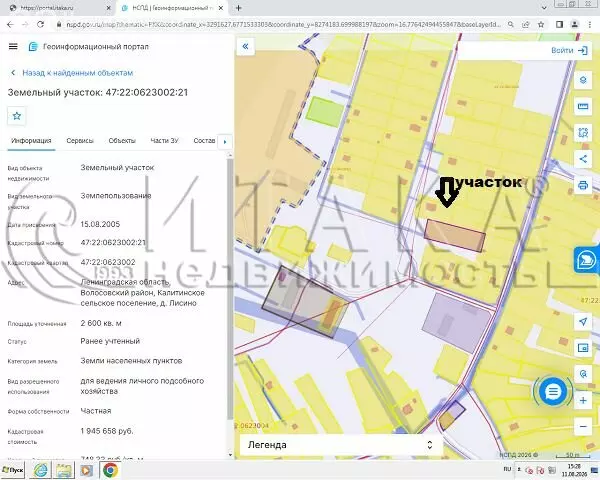The height and width of the screenshot is (480, 600).
Task: Click the info panel vertical scrollbar
Action: [x=230, y=289]
